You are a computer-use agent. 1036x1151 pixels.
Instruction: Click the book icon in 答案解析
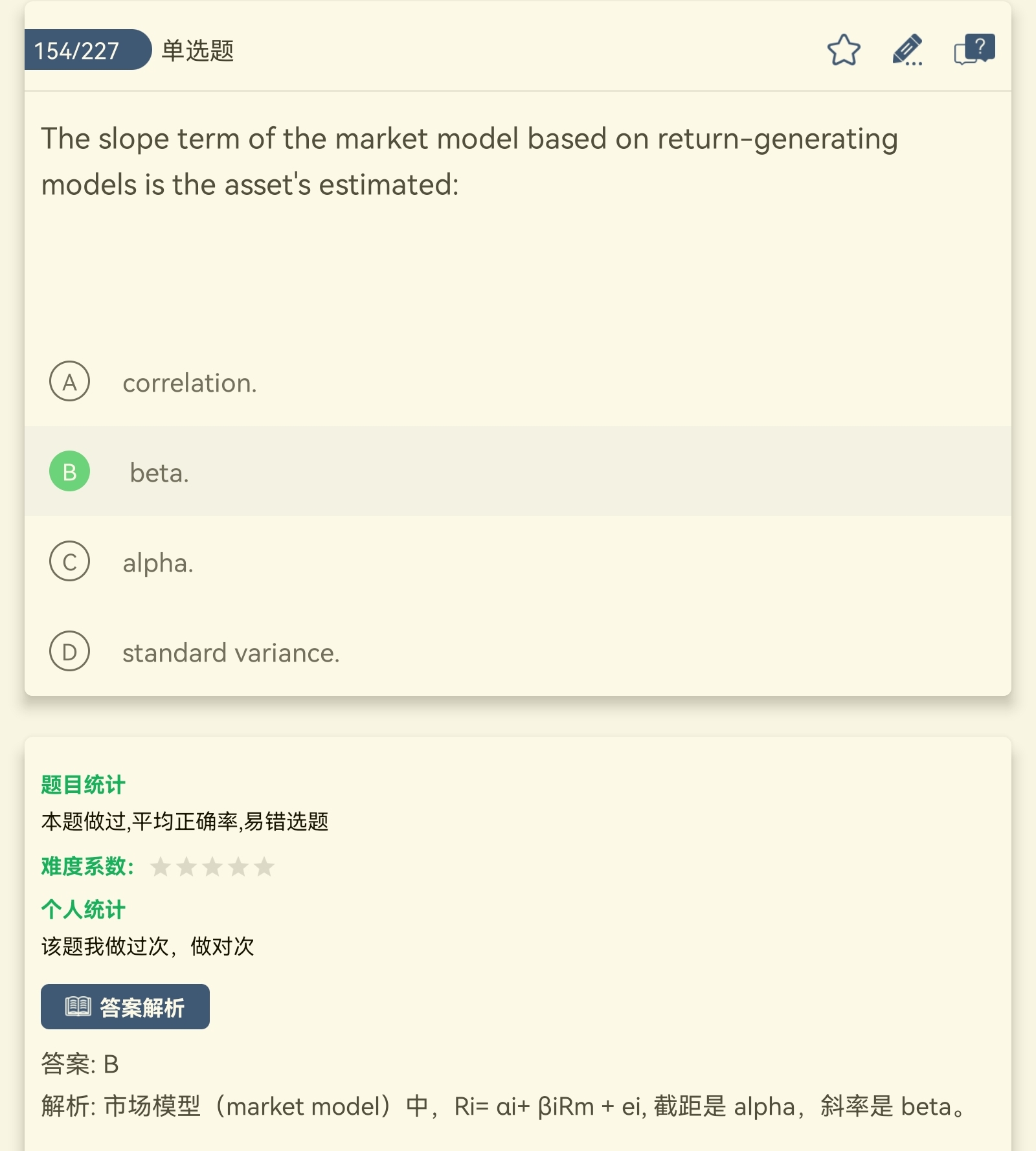point(78,1007)
